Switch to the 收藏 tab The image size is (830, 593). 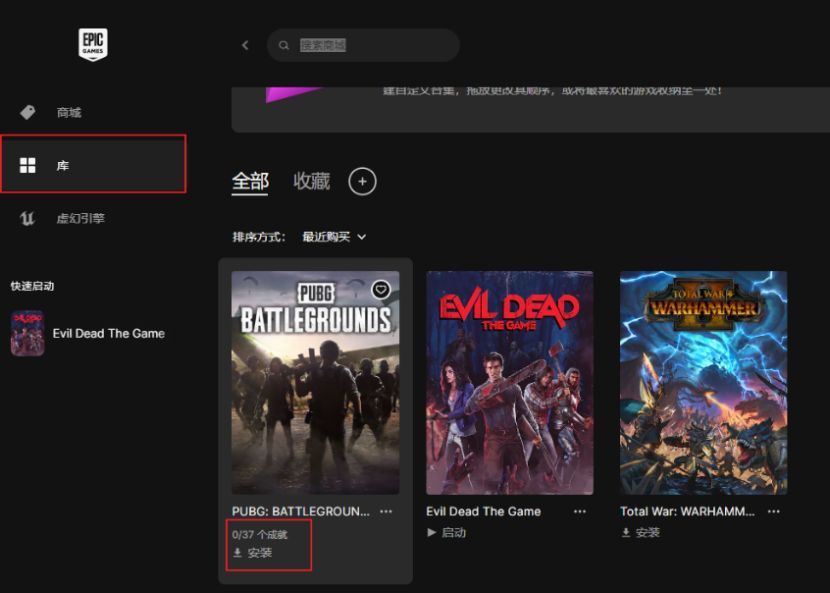(x=312, y=181)
